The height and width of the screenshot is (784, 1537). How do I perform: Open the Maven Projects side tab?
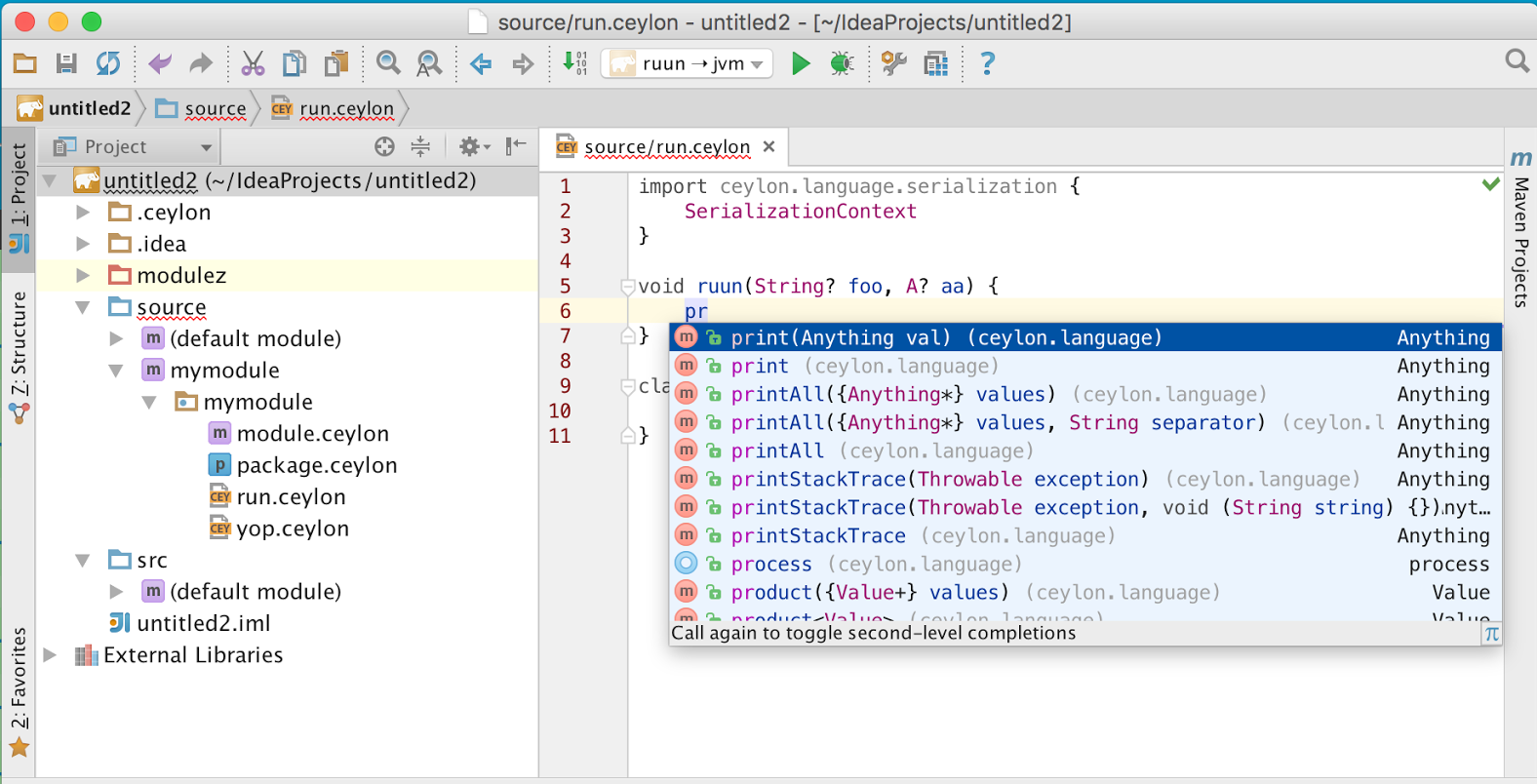(1520, 228)
